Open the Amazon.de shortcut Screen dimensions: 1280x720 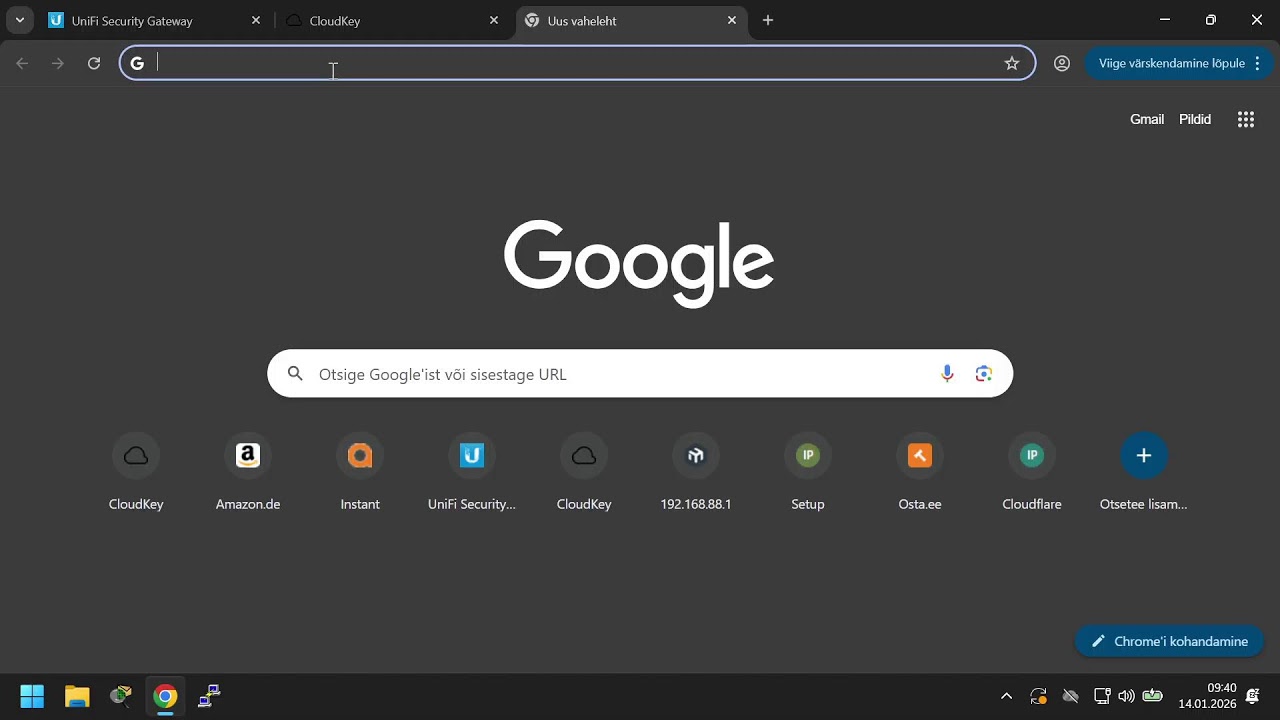248,472
